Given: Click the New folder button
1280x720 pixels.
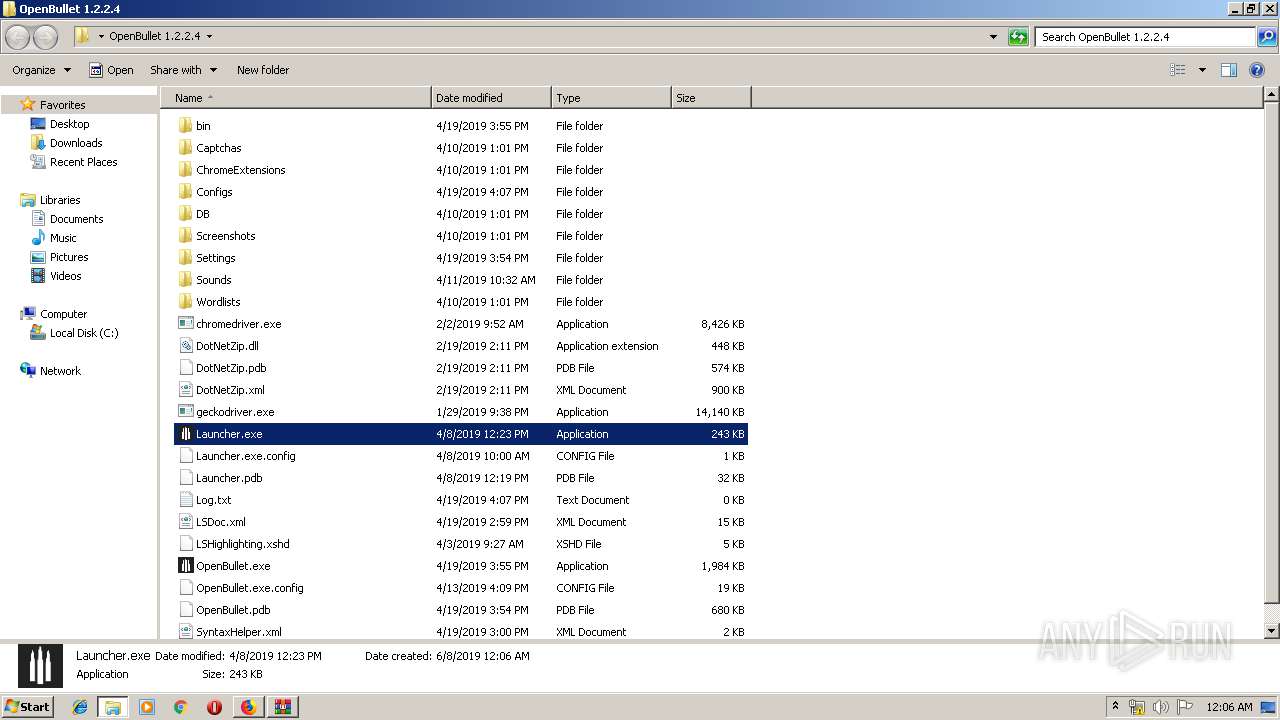Looking at the screenshot, I should click(263, 70).
